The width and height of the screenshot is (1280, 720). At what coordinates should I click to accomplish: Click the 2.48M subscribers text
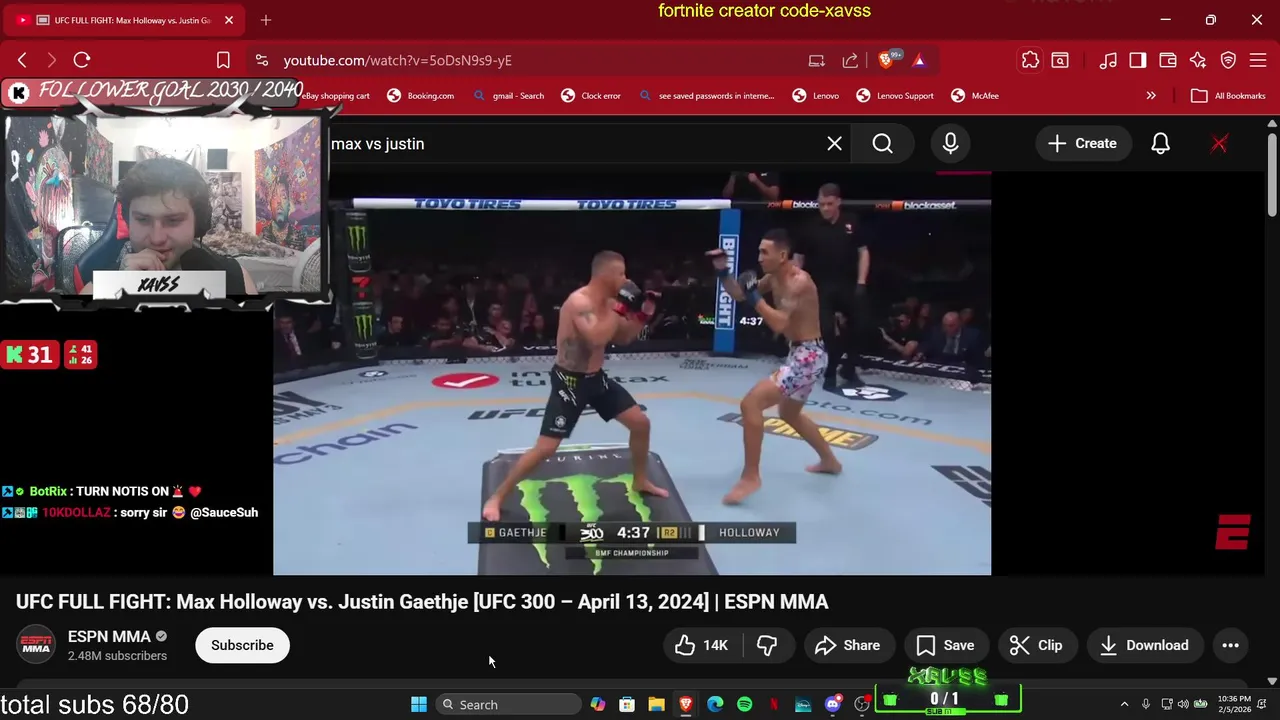pyautogui.click(x=117, y=656)
